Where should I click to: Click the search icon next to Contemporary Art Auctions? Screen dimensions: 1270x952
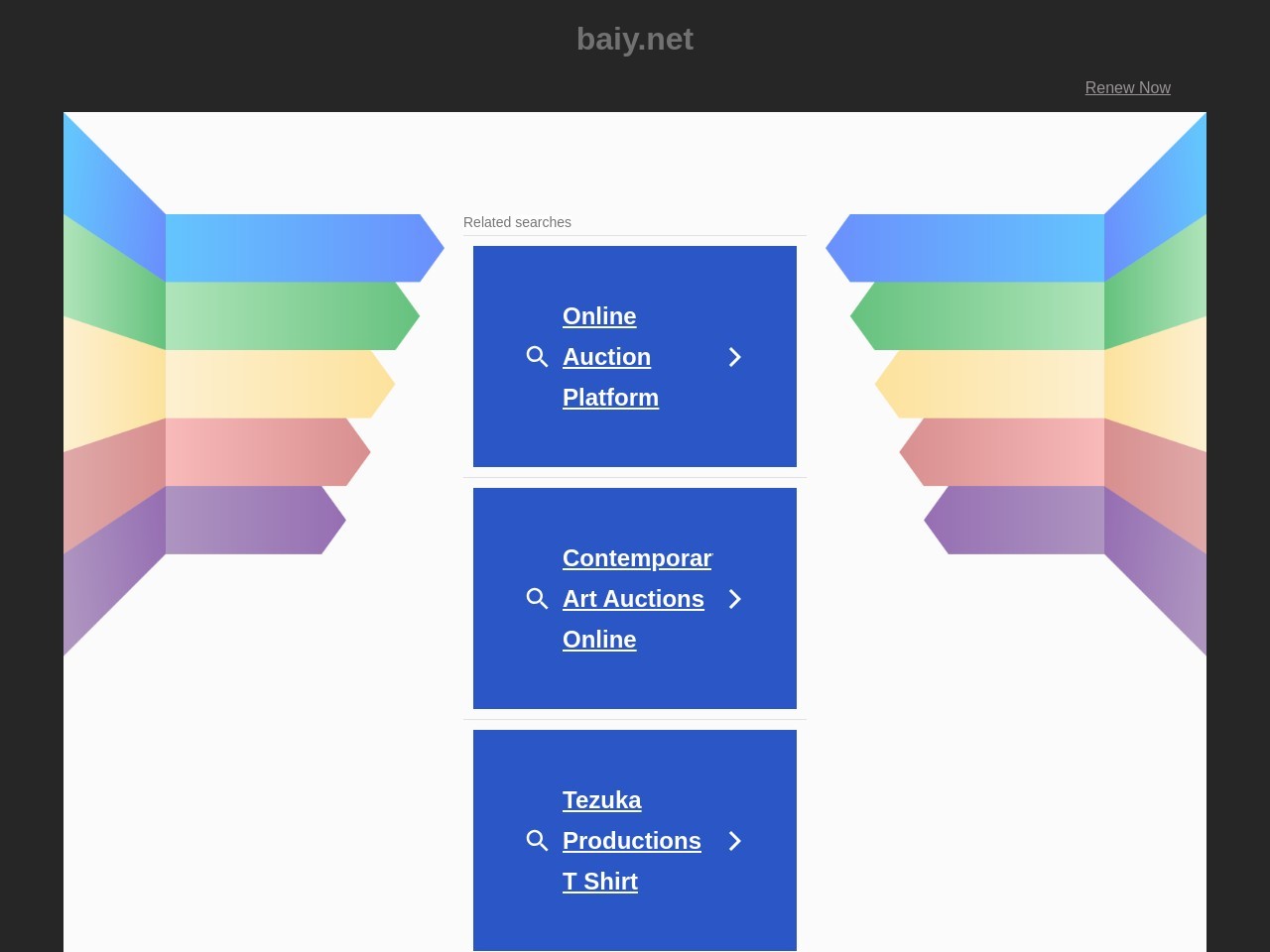pyautogui.click(x=537, y=599)
